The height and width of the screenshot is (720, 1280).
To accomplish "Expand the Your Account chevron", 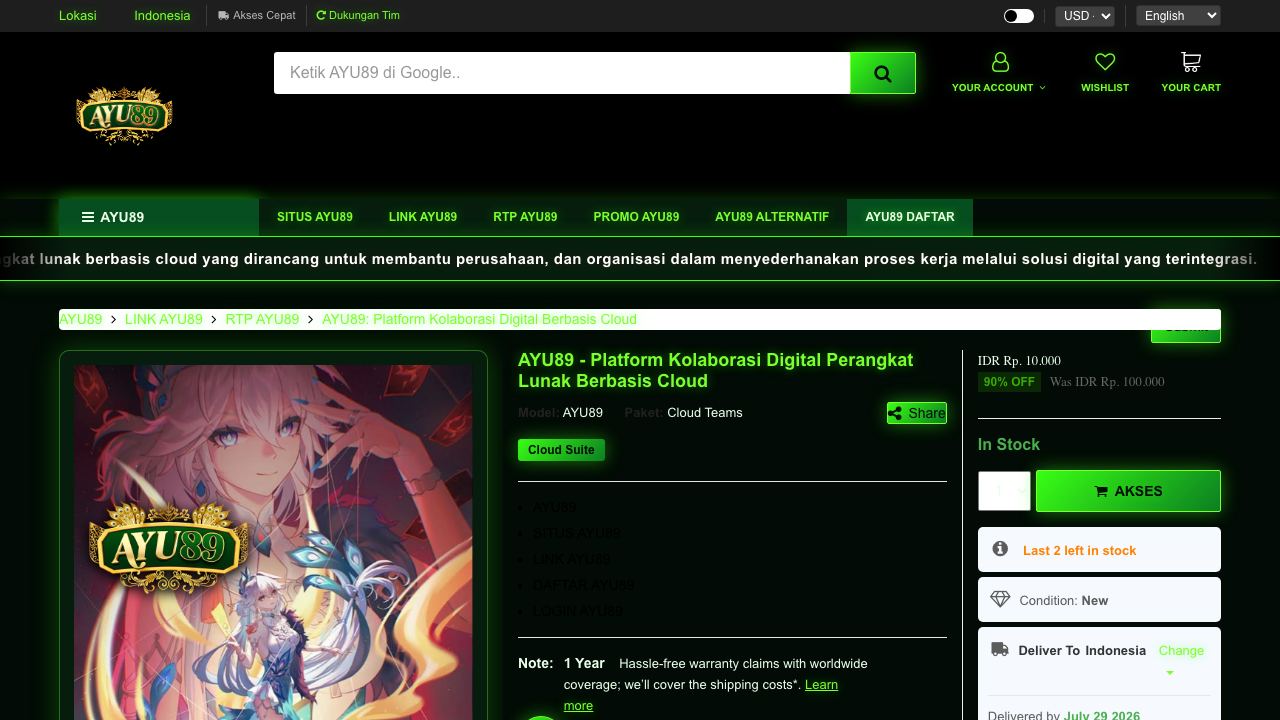I will 1043,88.
